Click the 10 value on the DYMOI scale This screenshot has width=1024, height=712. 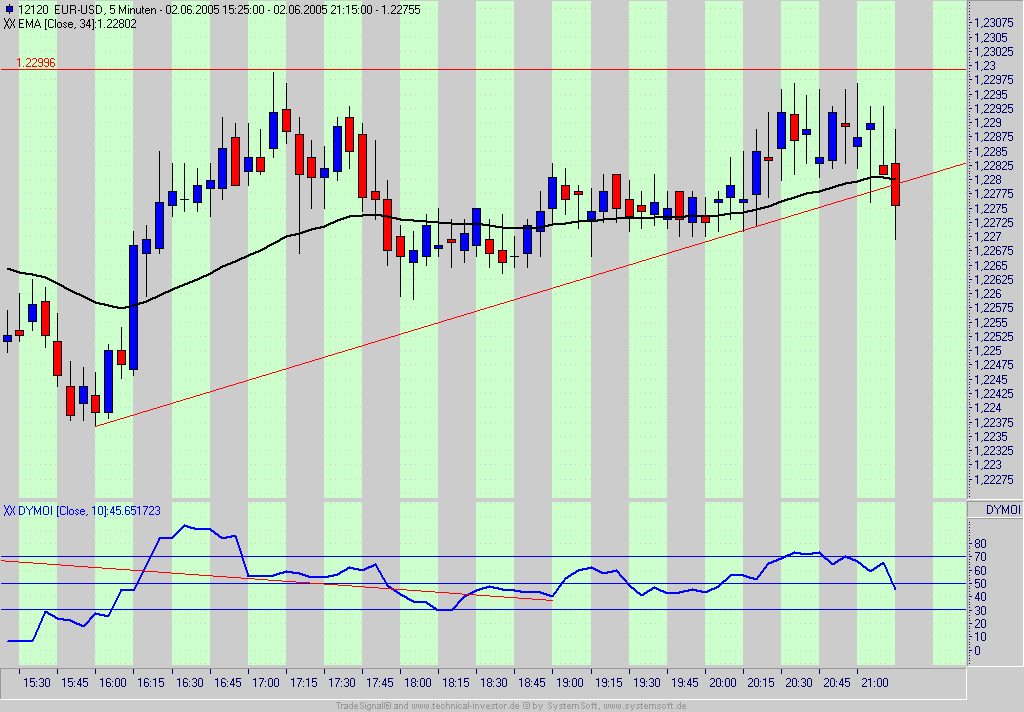pyautogui.click(x=980, y=637)
